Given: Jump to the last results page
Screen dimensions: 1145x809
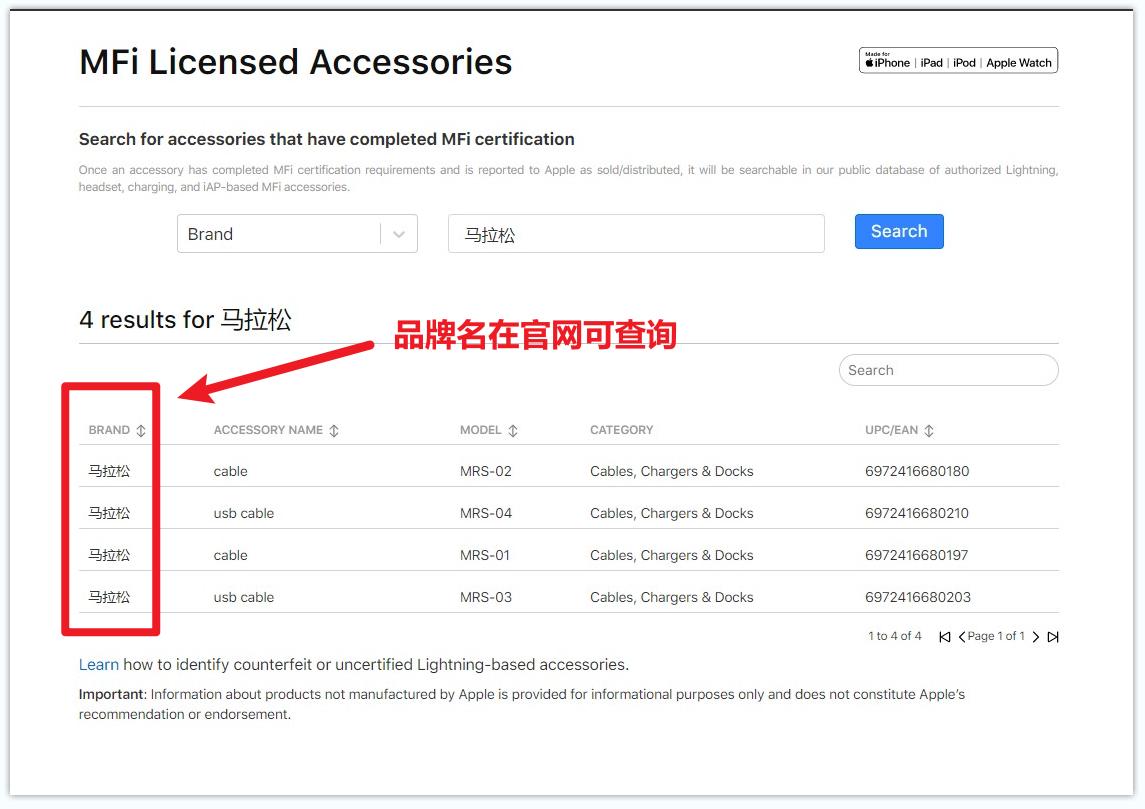Looking at the screenshot, I should 1053,636.
